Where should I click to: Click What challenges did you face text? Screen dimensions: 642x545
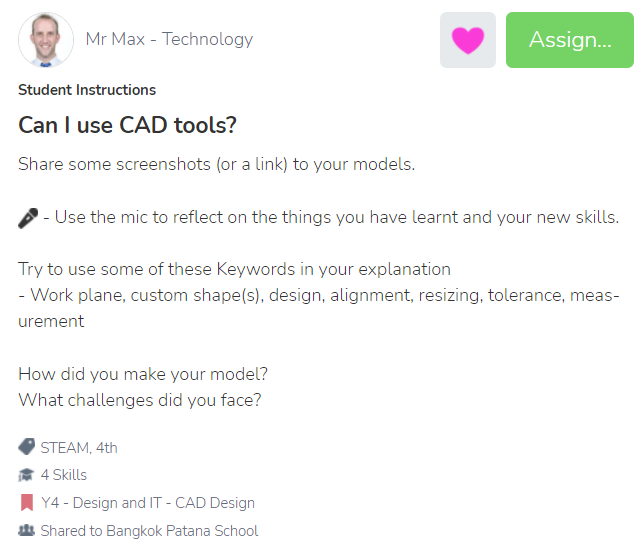coord(140,400)
